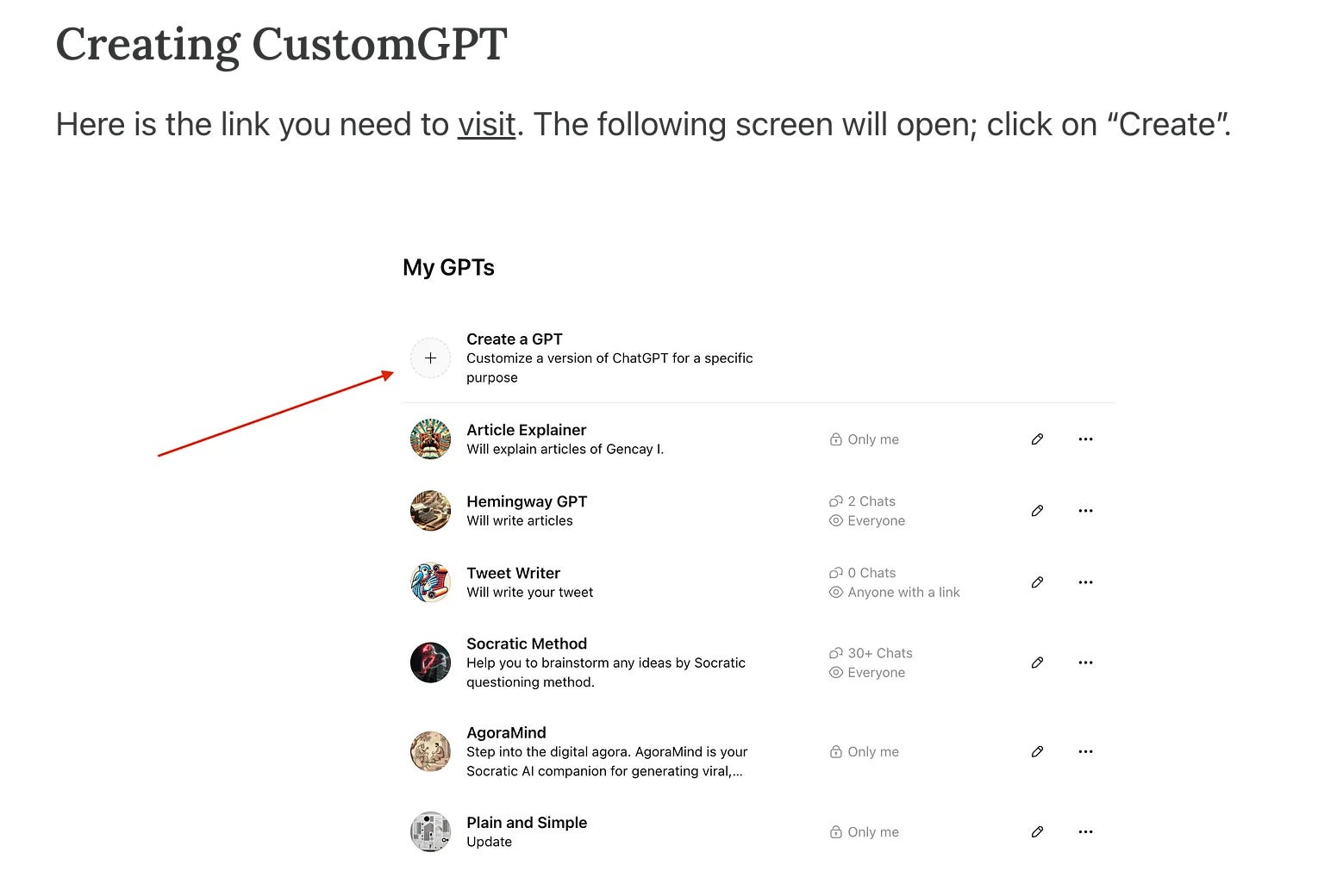The height and width of the screenshot is (896, 1343).
Task: Click the lock icon in Plain and Simple row
Action: [x=835, y=831]
